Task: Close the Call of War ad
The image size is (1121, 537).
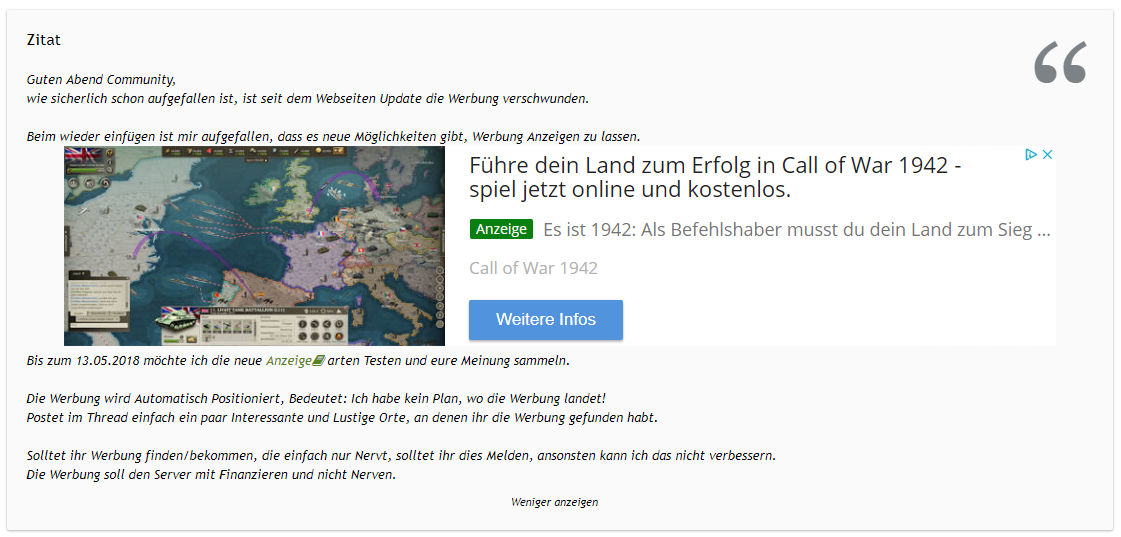Action: pos(1047,155)
